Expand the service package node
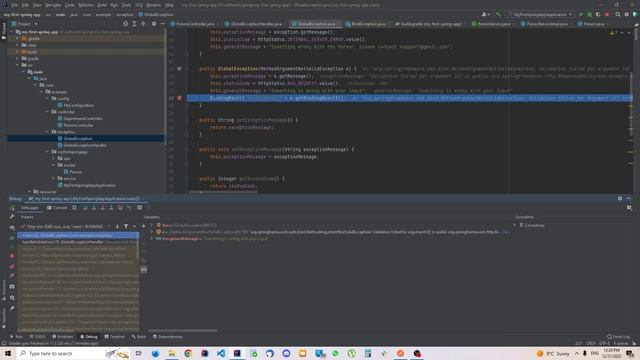Screen dimensions: 640x360 coord(53,178)
